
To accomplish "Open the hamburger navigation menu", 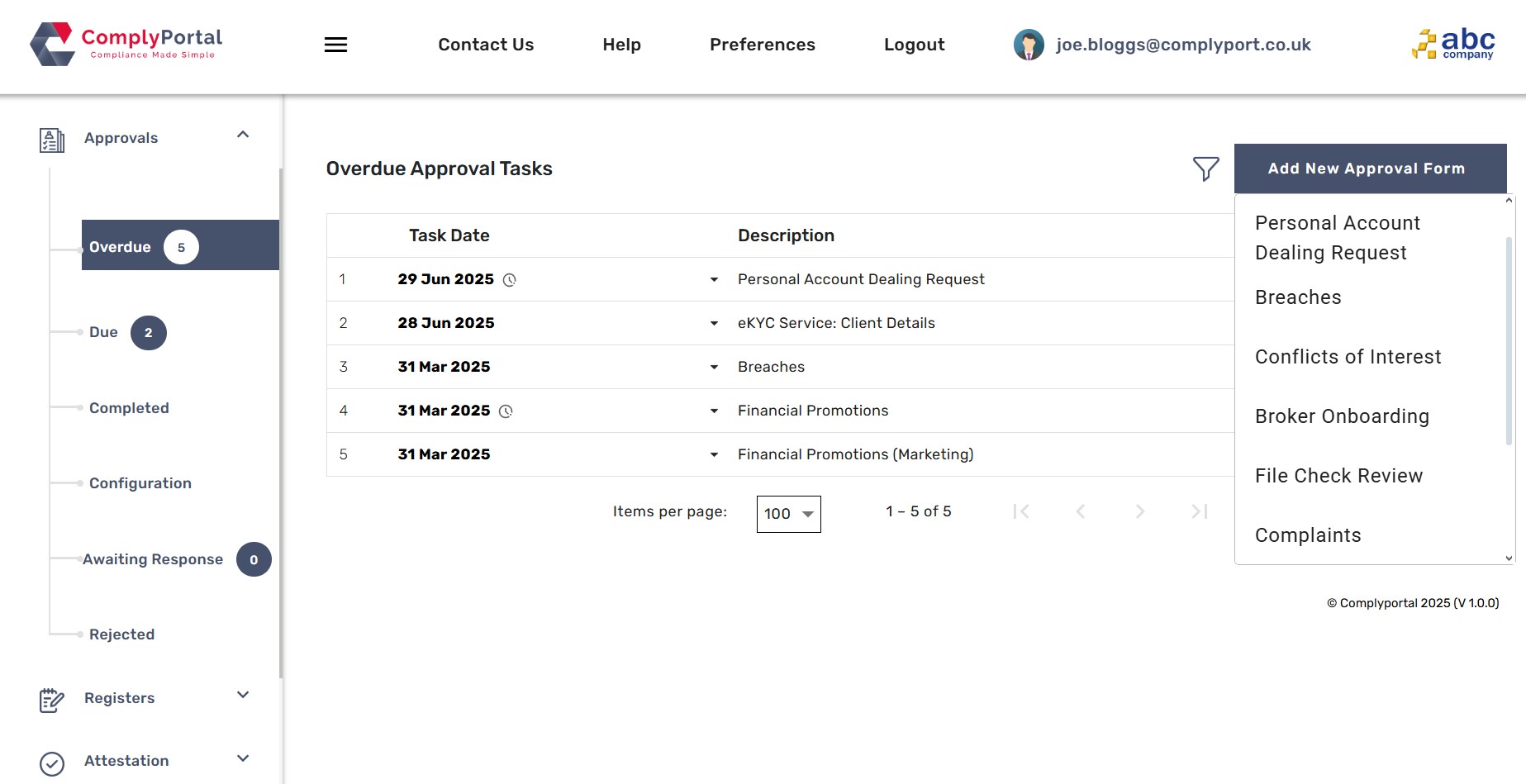I will 335,45.
